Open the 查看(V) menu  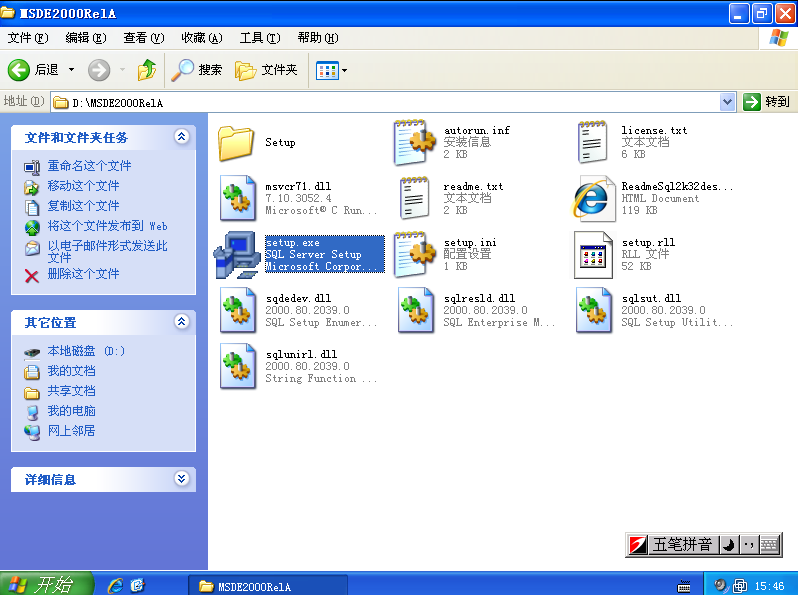[144, 38]
